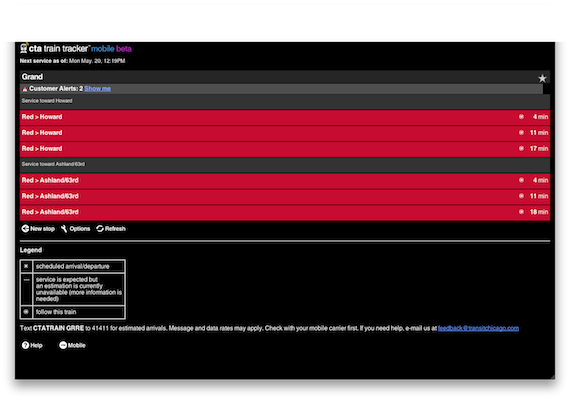This screenshot has width=570, height=400.
Task: Follow the Howard train arriving in 4 min
Action: click(521, 117)
